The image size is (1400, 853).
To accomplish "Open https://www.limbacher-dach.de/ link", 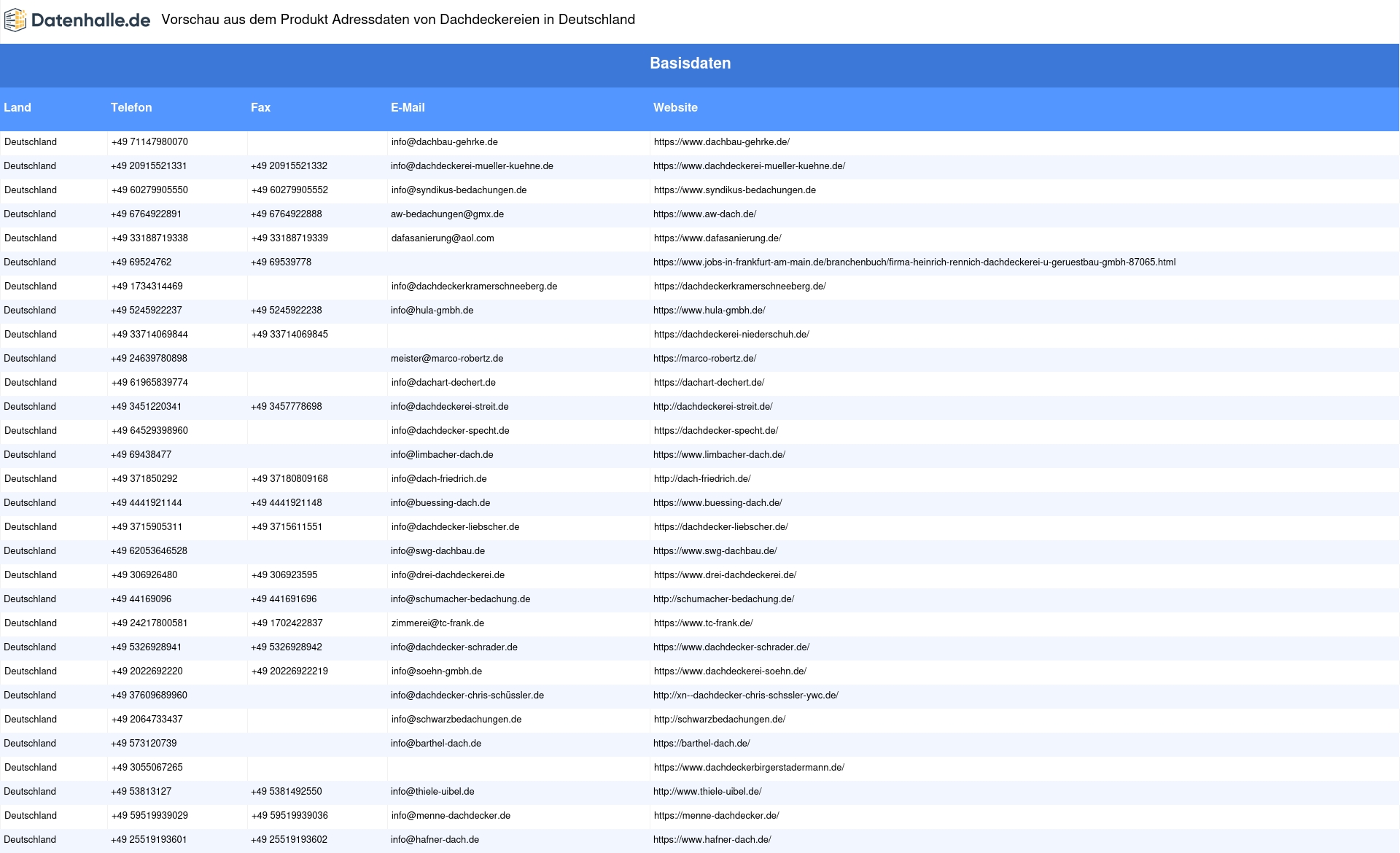I will 719,455.
